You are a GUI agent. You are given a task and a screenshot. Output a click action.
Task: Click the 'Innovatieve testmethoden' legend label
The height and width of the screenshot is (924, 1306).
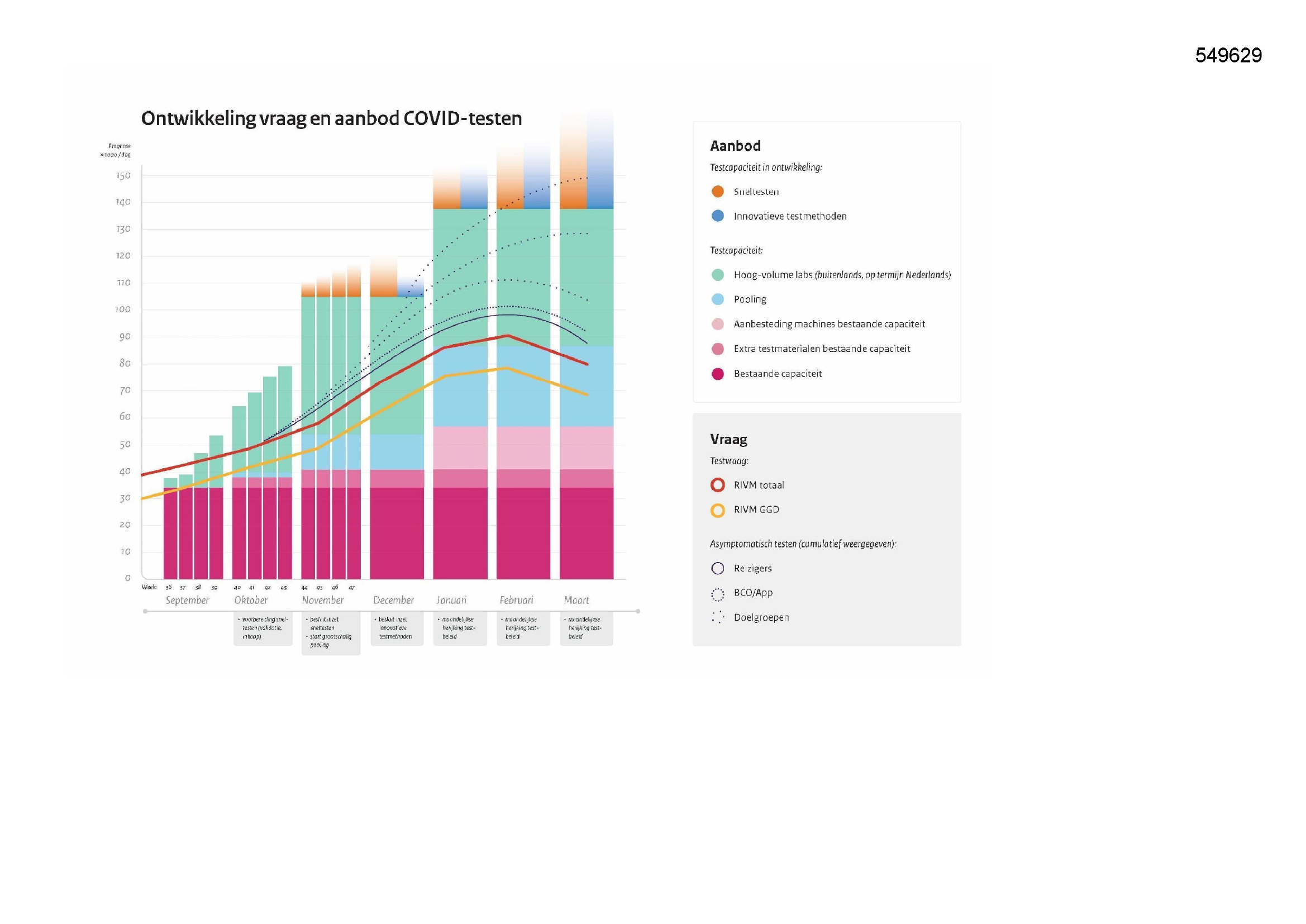point(790,216)
